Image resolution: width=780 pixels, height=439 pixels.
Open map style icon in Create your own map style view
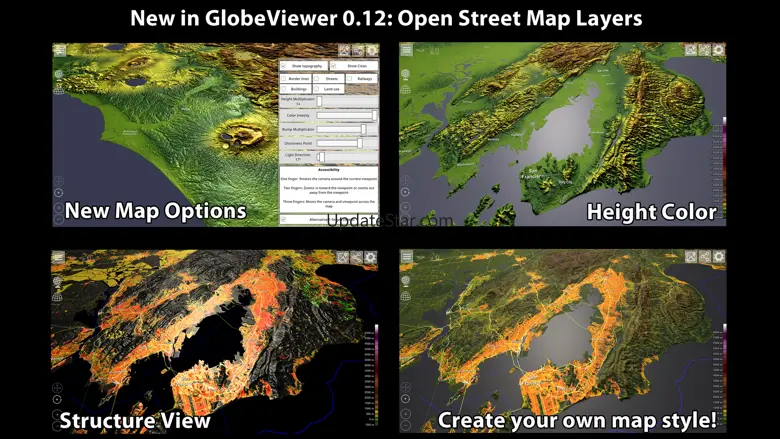(691, 257)
